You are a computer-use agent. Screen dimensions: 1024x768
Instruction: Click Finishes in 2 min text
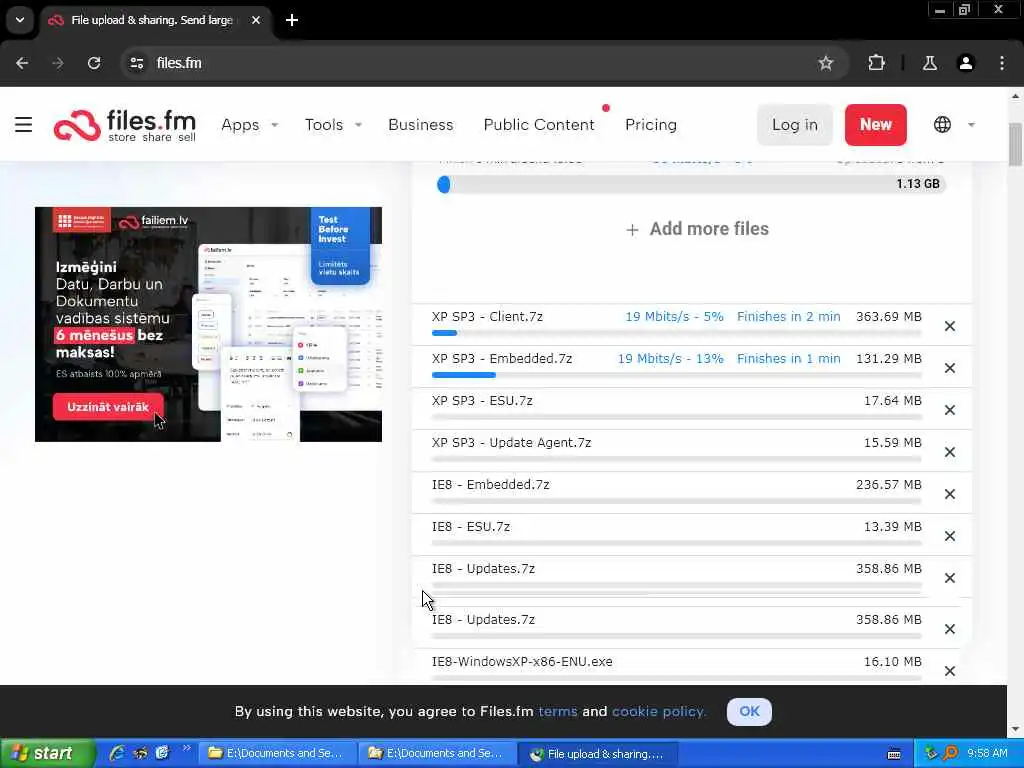point(788,317)
